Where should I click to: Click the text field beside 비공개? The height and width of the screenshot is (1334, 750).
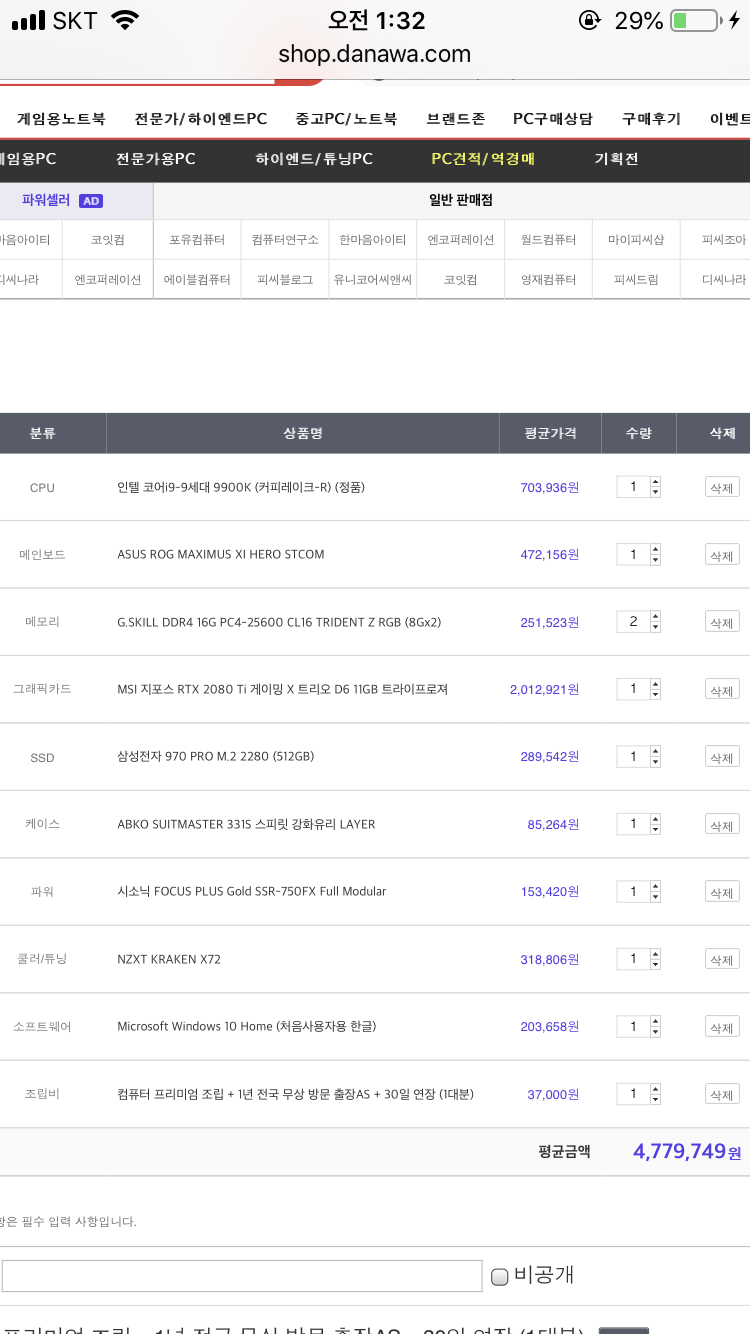point(242,1276)
